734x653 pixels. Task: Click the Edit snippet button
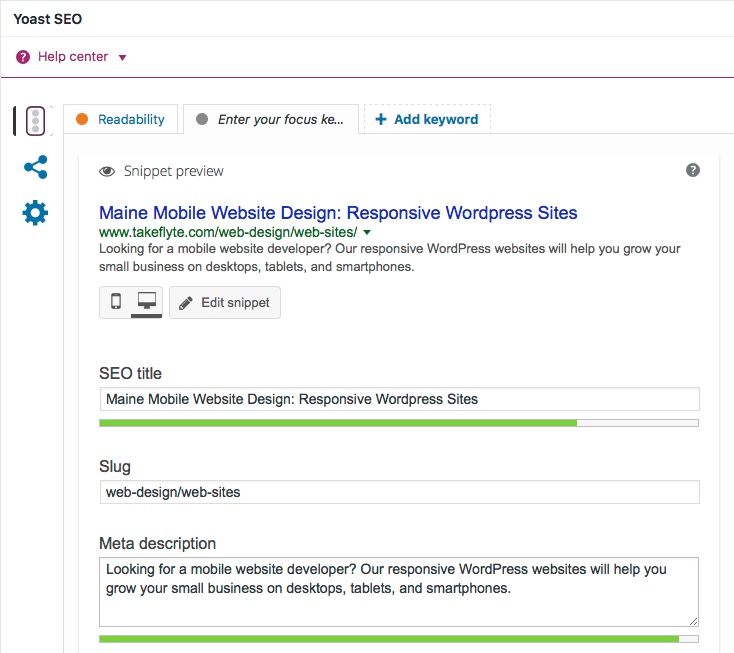[x=225, y=302]
